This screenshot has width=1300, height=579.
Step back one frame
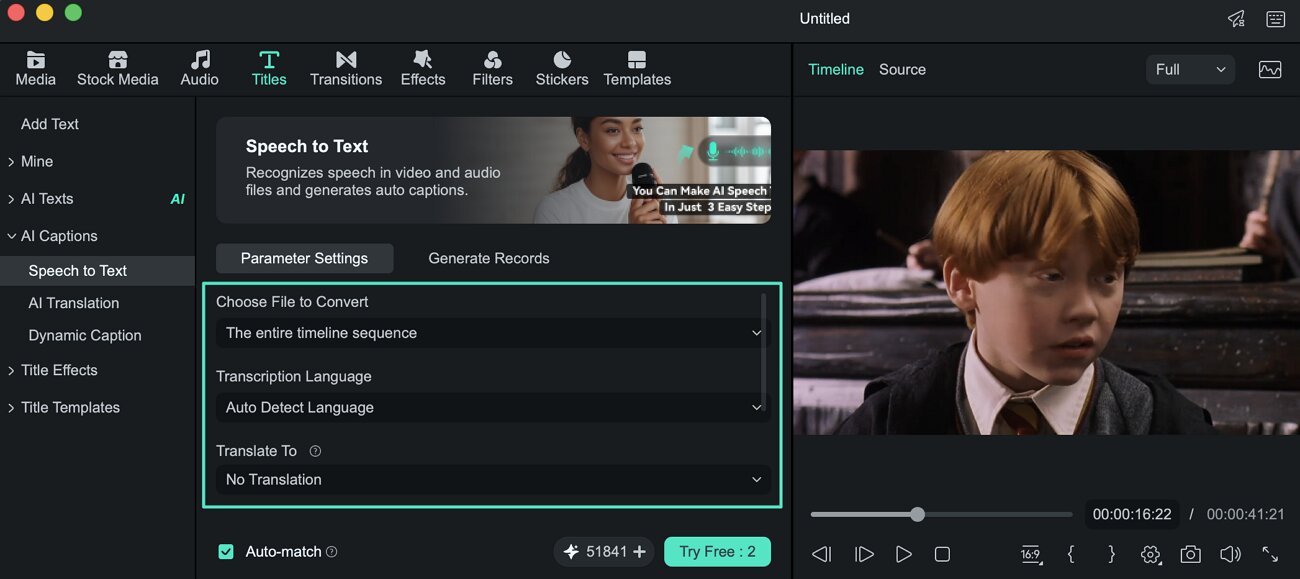(x=822, y=554)
